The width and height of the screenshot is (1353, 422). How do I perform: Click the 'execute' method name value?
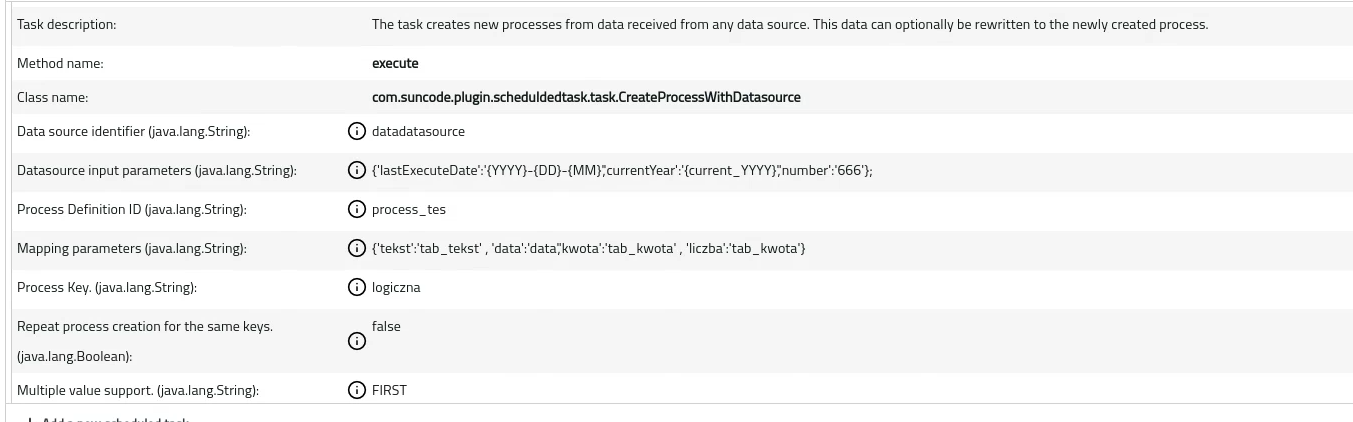[x=395, y=63]
